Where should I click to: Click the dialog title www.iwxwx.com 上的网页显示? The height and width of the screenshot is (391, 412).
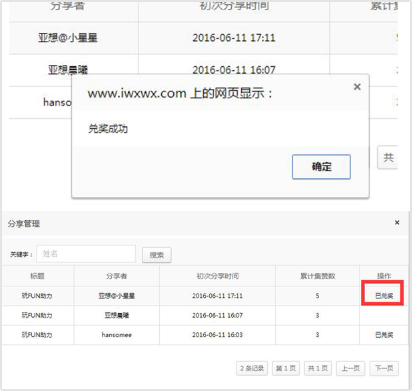coord(180,93)
